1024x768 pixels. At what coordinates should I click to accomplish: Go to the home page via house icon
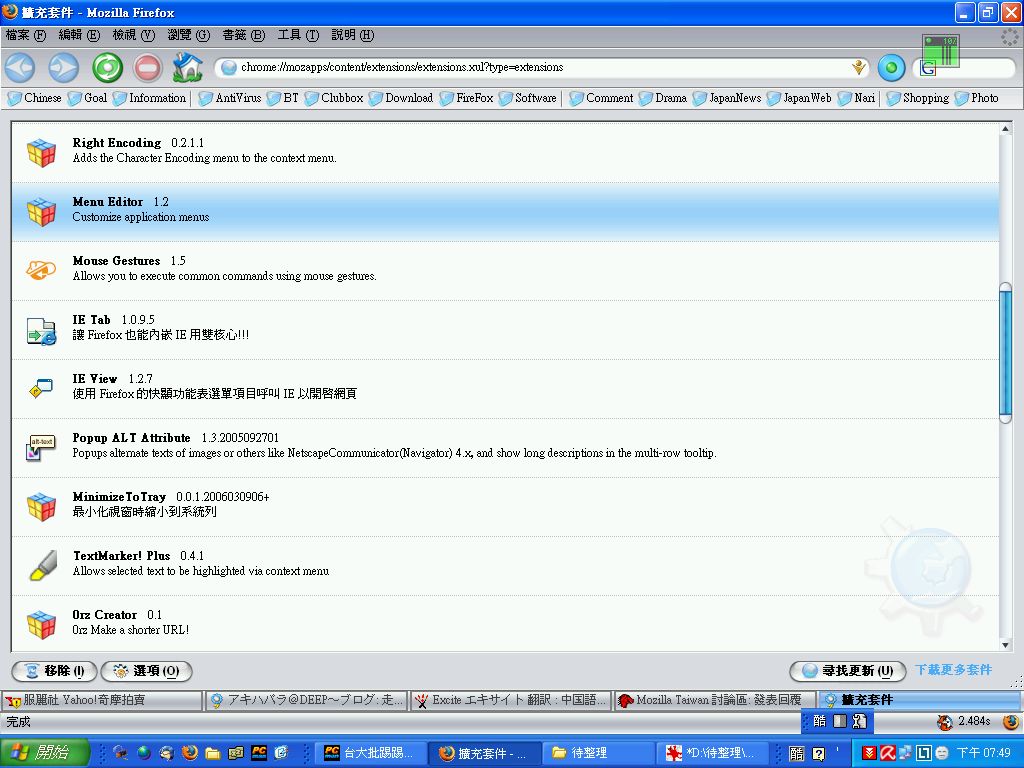pos(187,67)
